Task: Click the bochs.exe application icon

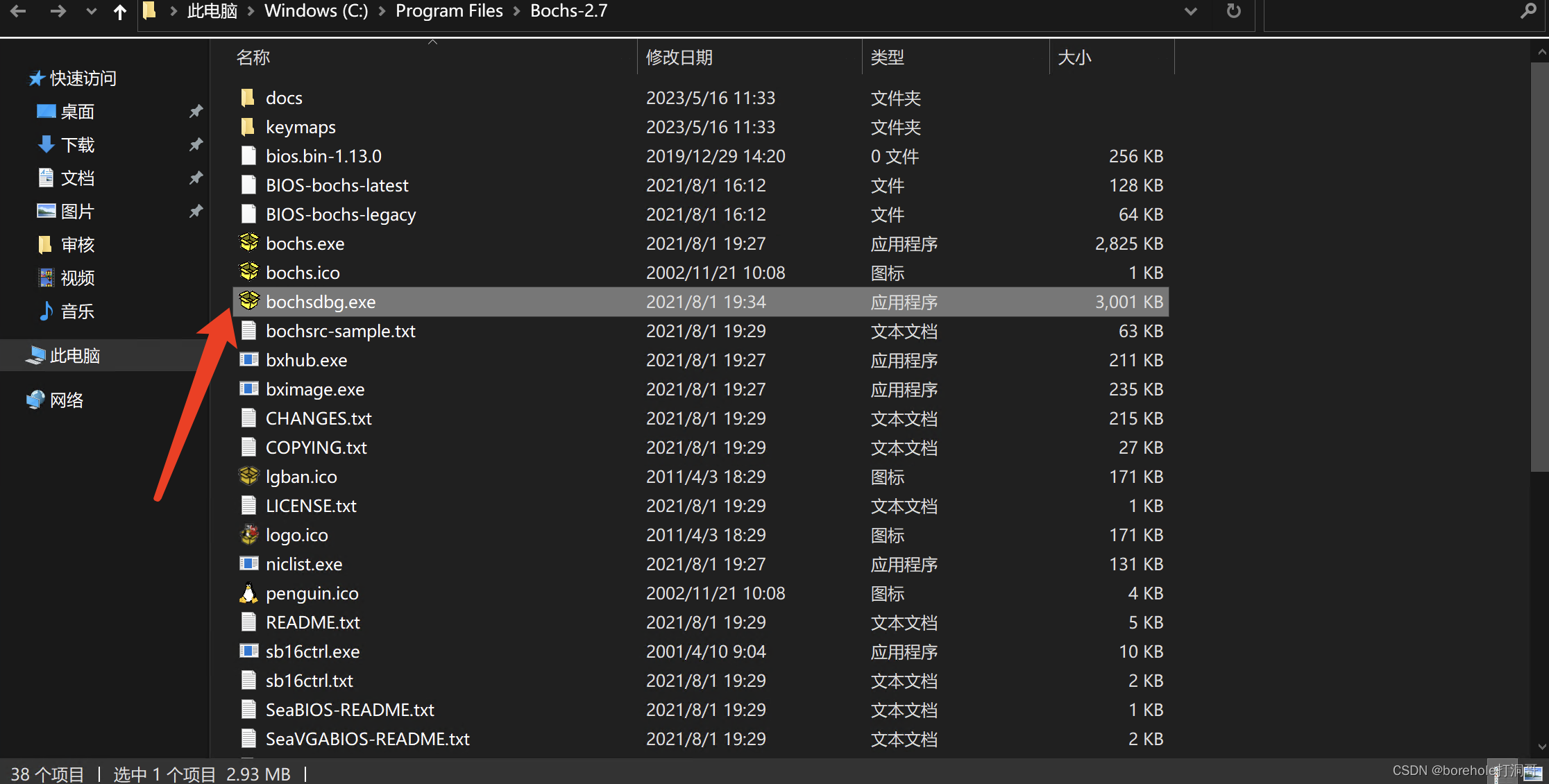Action: click(x=248, y=244)
